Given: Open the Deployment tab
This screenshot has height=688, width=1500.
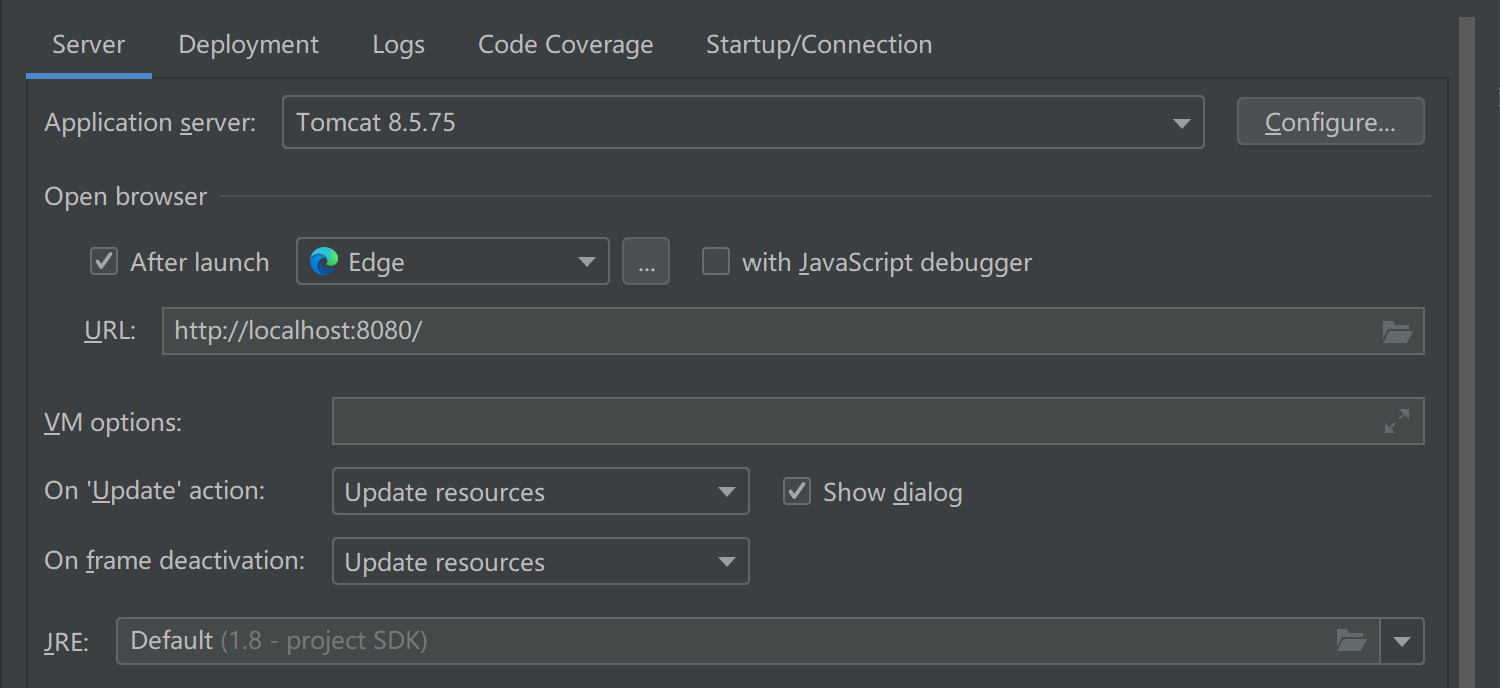Looking at the screenshot, I should tap(248, 45).
